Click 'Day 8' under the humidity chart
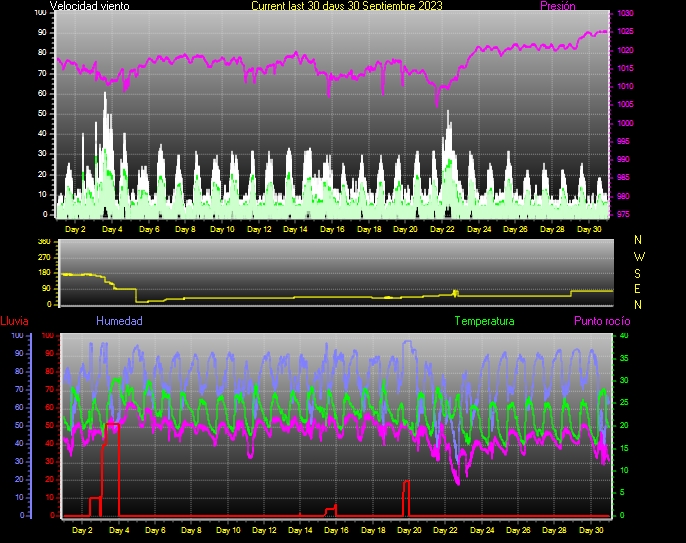 191,530
